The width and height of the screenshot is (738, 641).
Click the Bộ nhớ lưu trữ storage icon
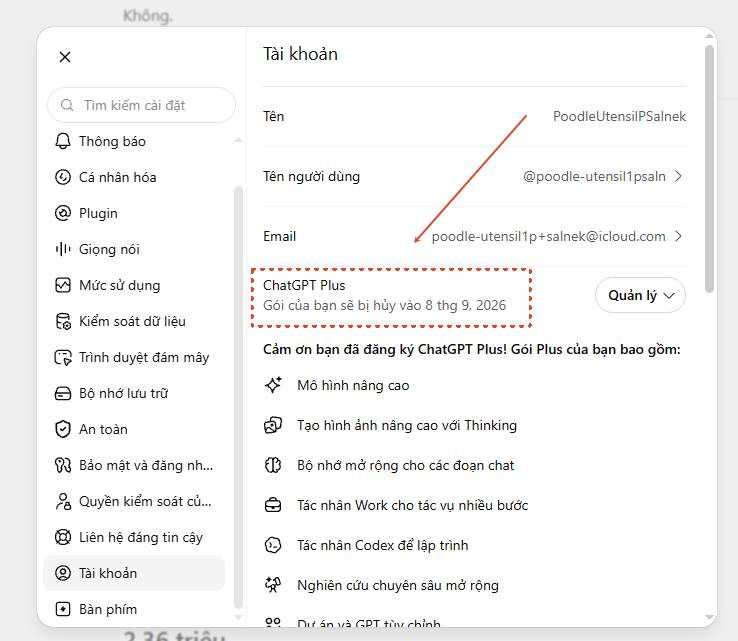[x=63, y=393]
